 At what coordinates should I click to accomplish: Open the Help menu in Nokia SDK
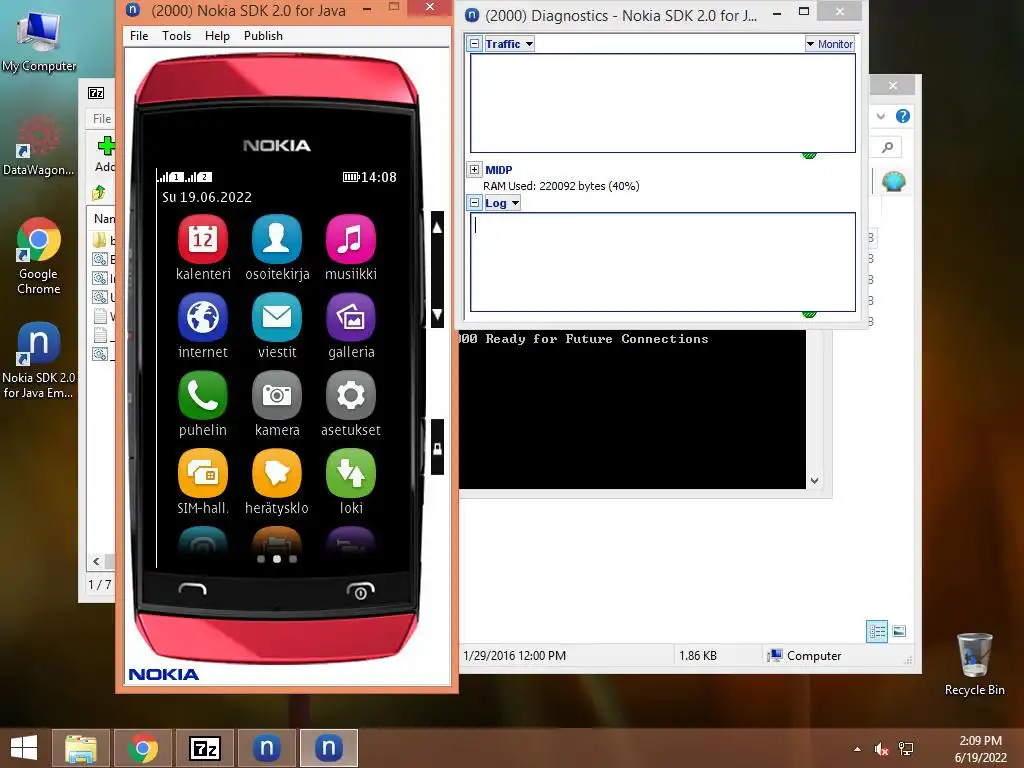point(217,36)
